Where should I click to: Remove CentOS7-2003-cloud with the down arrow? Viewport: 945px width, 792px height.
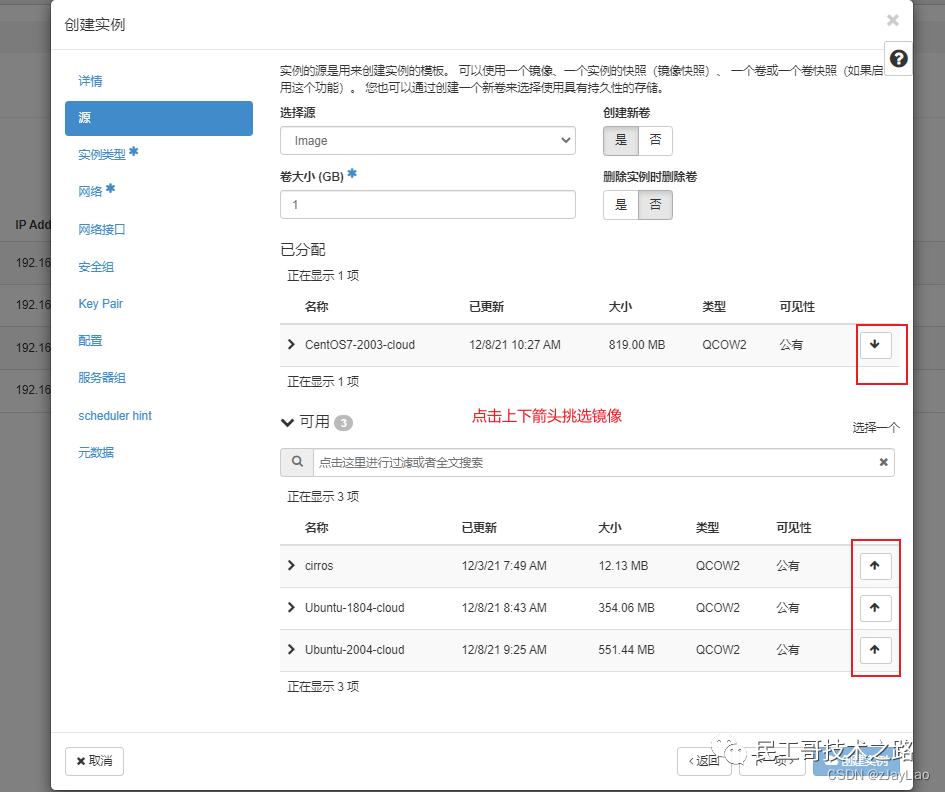(875, 345)
